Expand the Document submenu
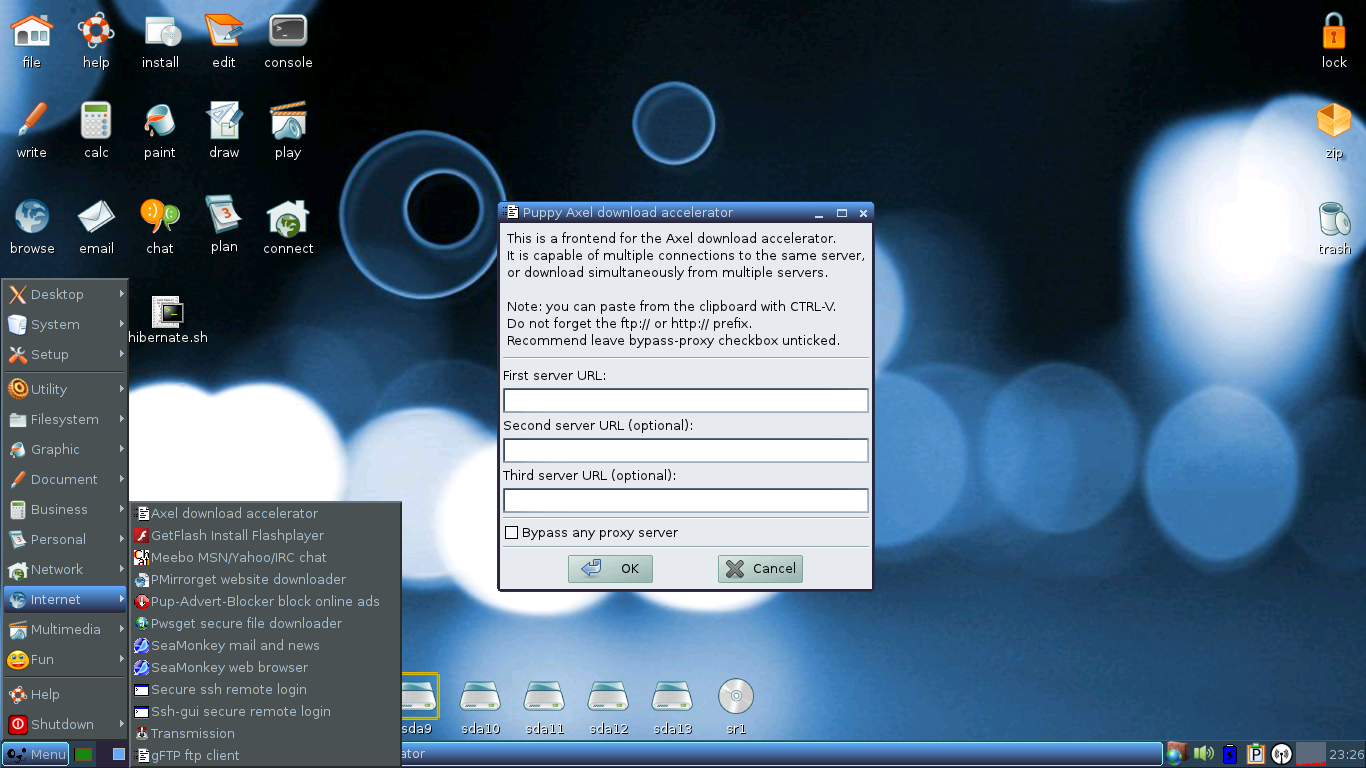This screenshot has width=1366, height=768. pyautogui.click(x=65, y=479)
